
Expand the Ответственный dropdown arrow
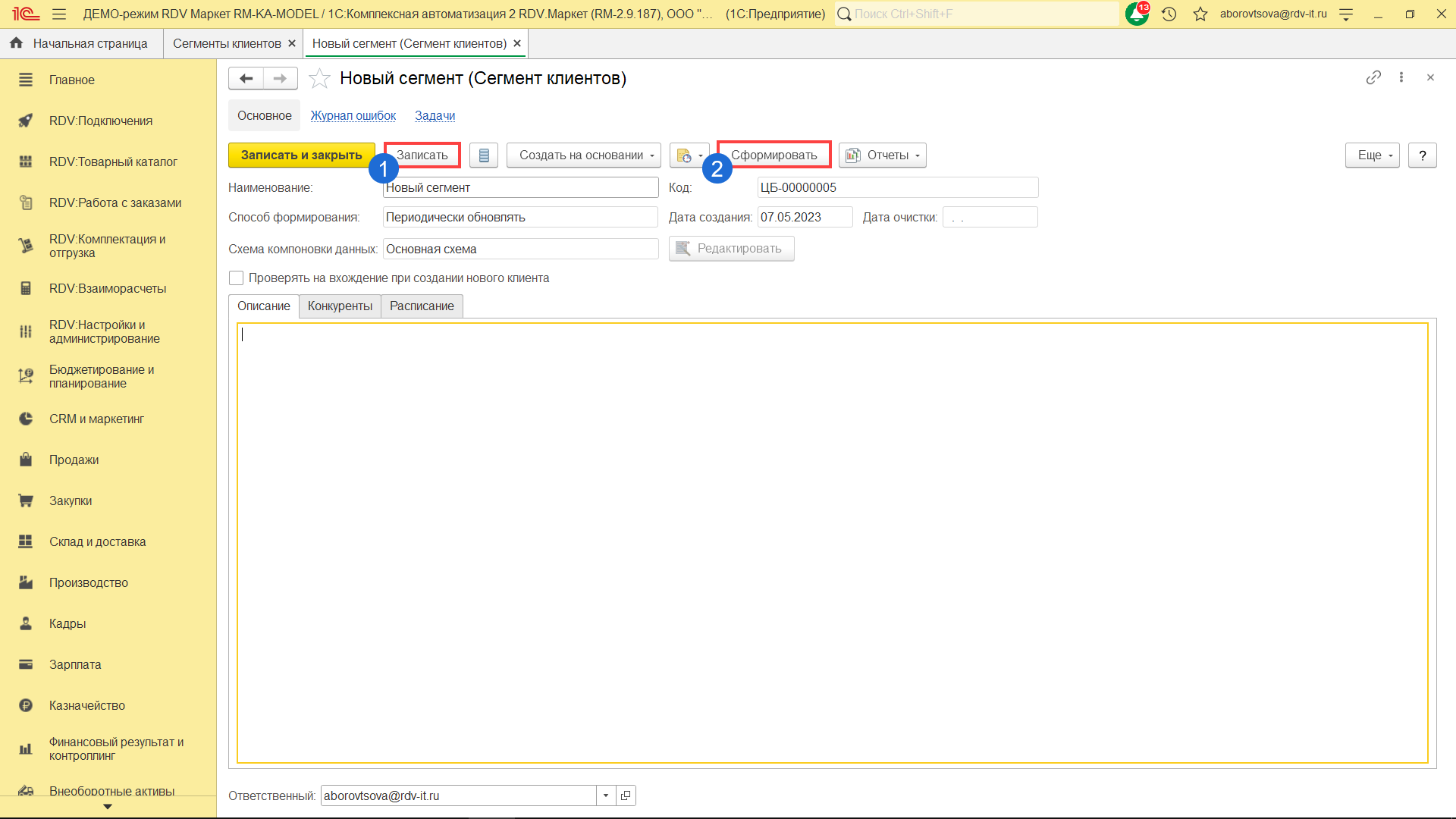[x=606, y=795]
